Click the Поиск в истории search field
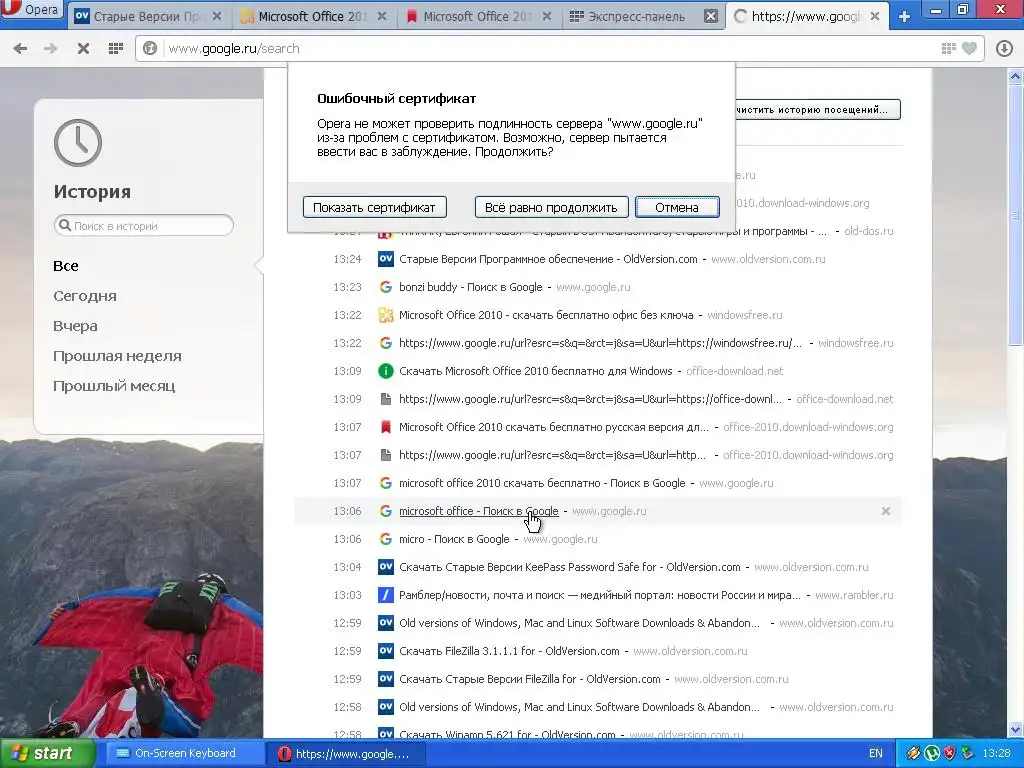Viewport: 1024px width, 768px height. 144,225
